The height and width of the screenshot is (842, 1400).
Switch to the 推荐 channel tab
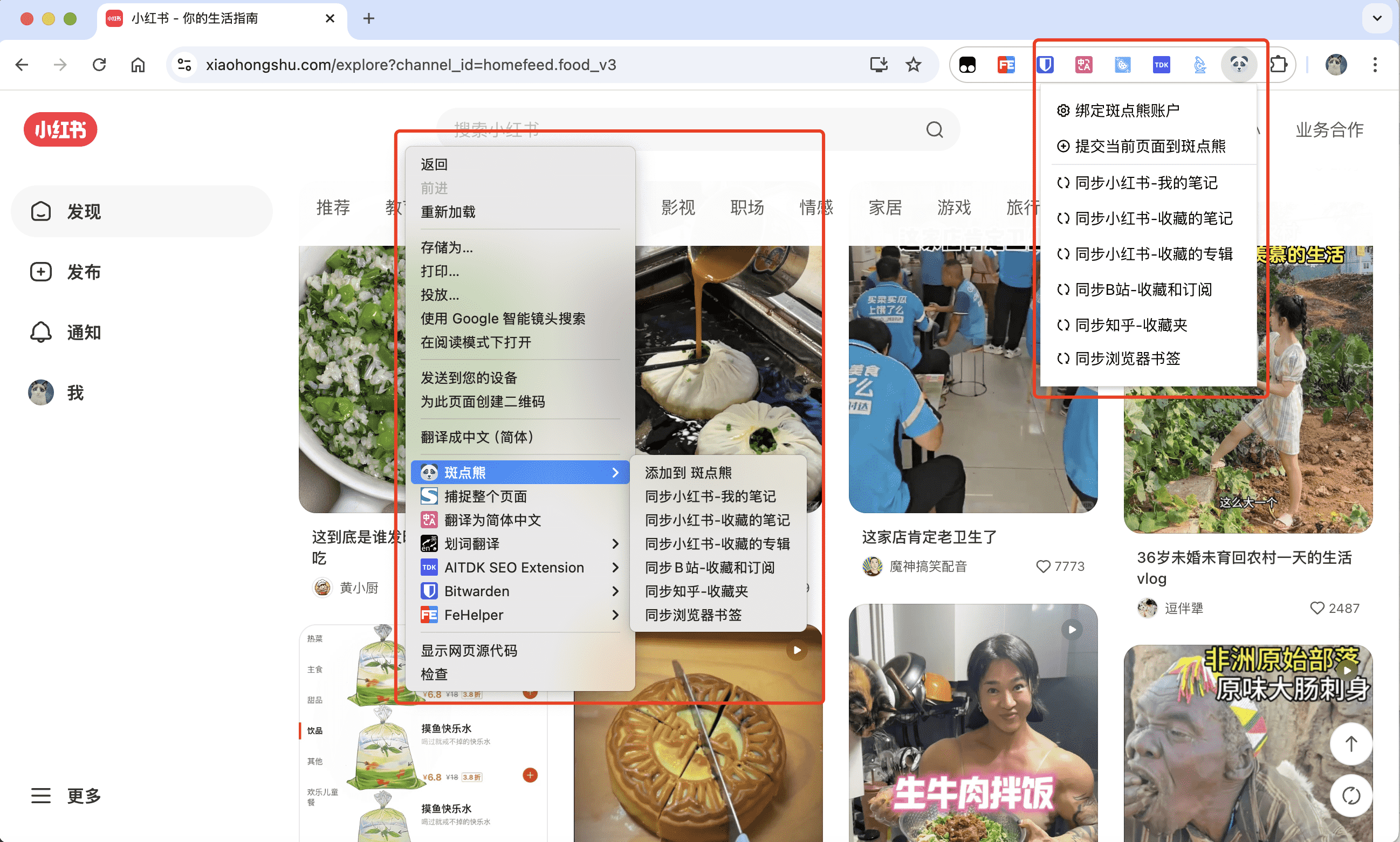(x=333, y=208)
